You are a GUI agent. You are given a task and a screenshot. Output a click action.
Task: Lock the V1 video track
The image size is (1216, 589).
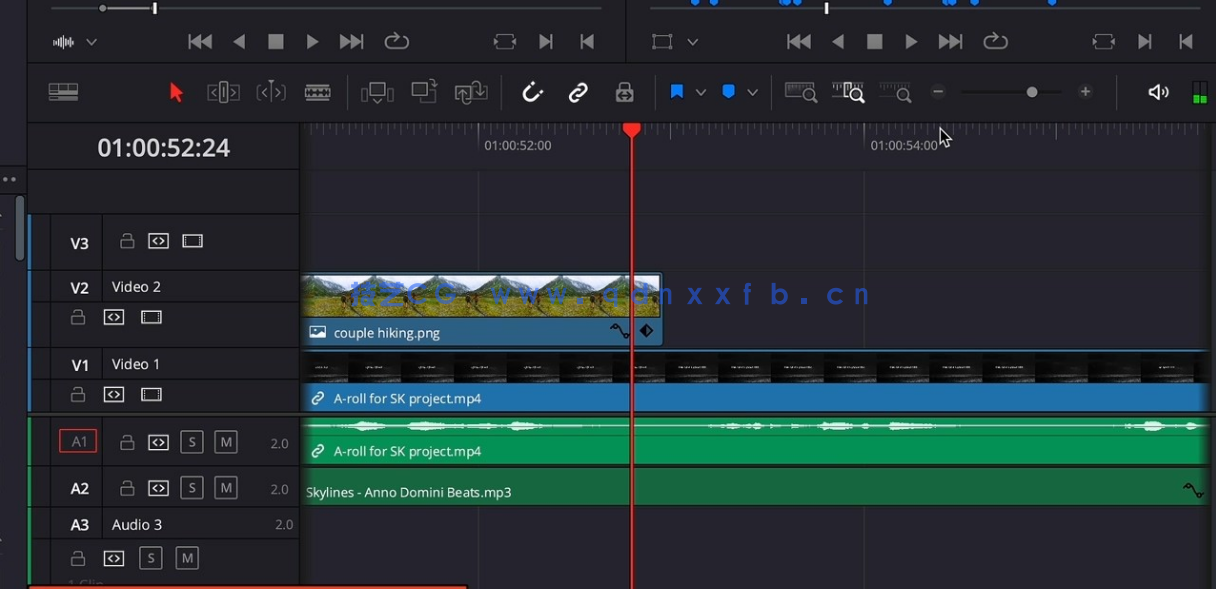pyautogui.click(x=78, y=394)
